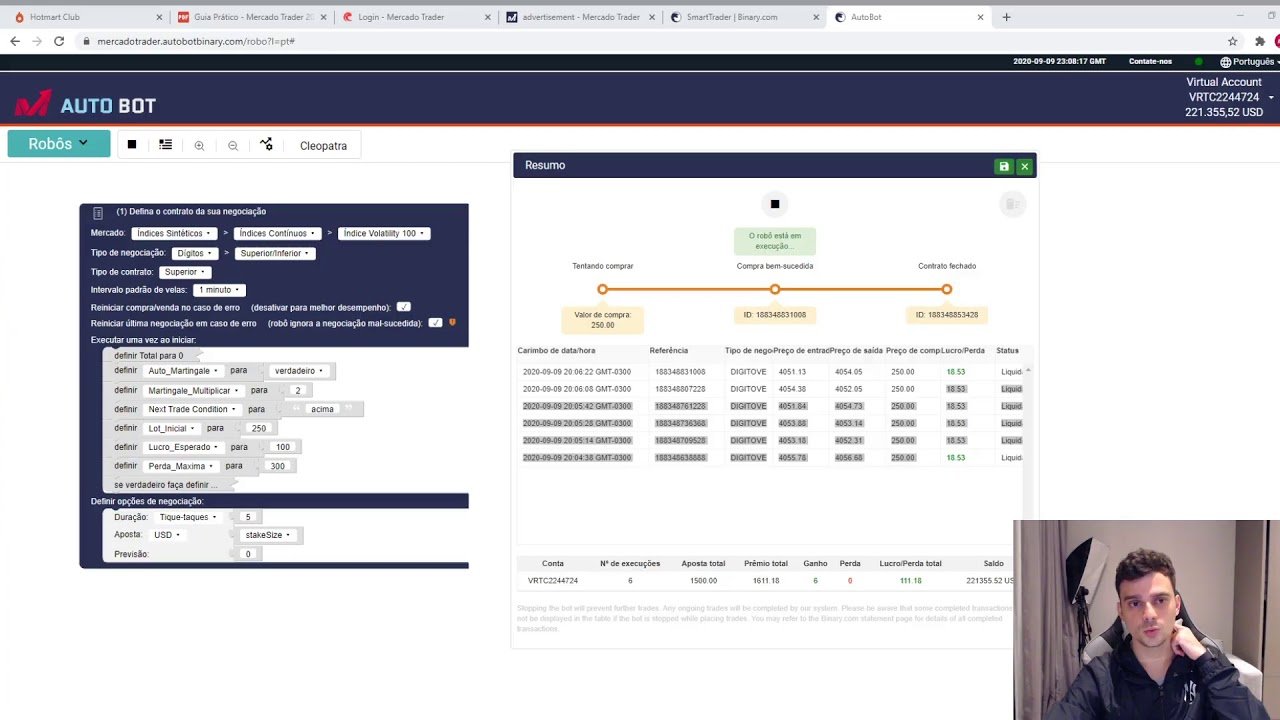Select trade row with reference 188348831008
This screenshot has height=720, width=1280.
pyautogui.click(x=770, y=372)
